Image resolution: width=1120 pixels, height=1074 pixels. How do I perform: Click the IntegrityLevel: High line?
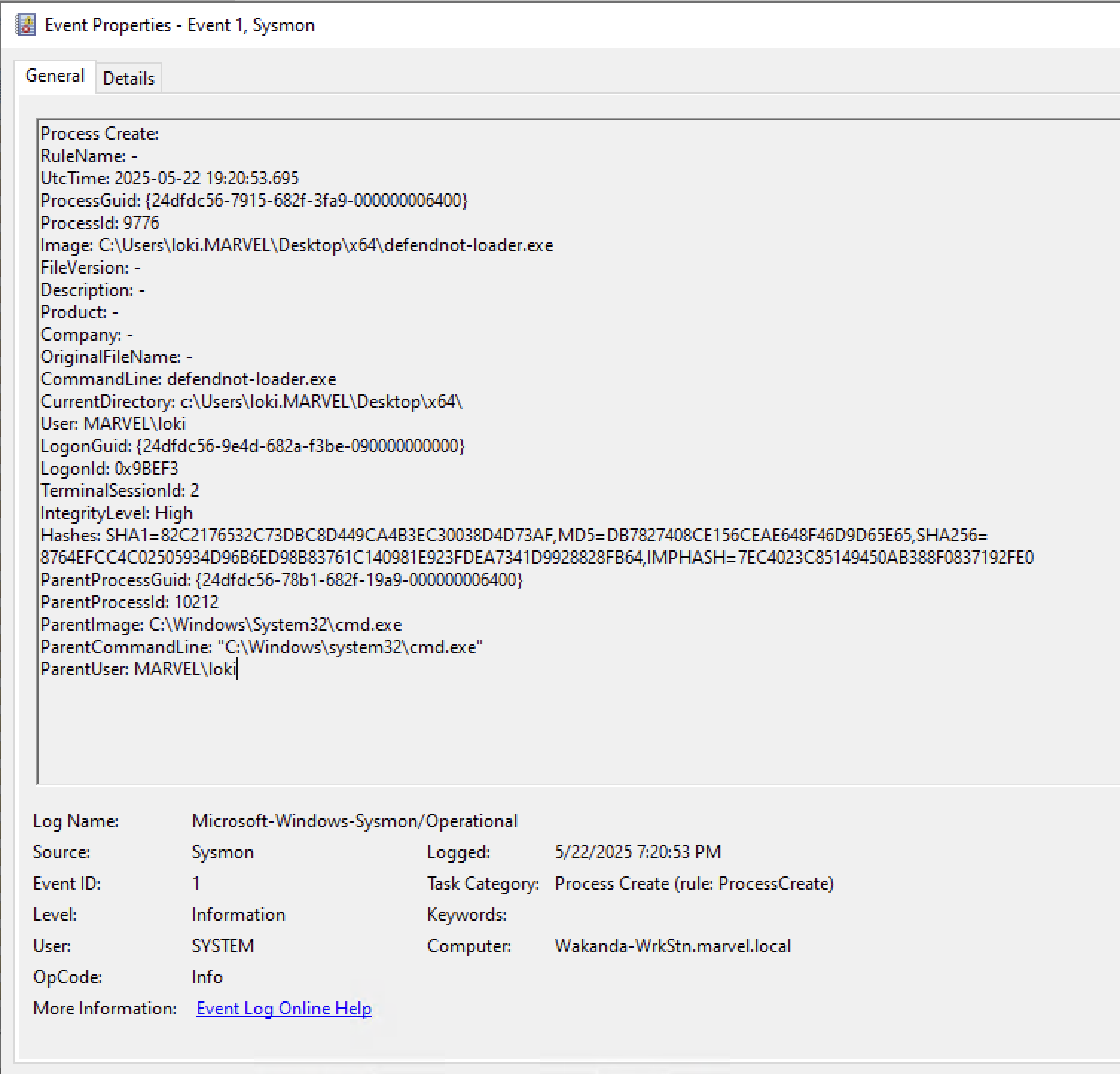point(117,512)
